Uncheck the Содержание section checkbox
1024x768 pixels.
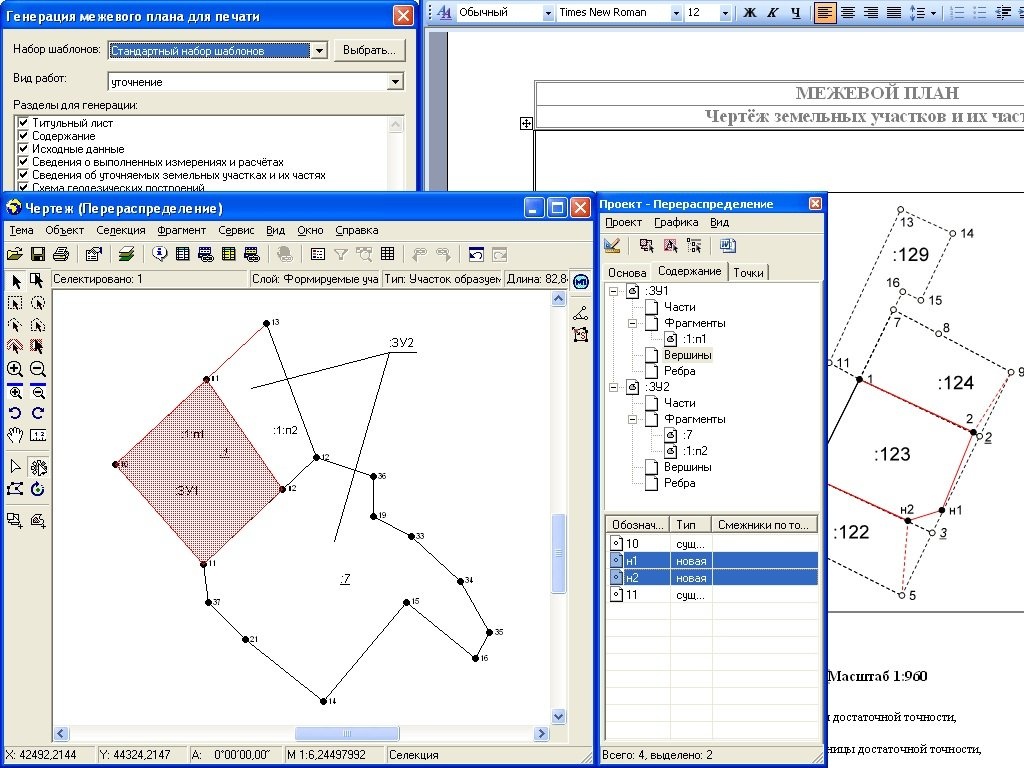[23, 136]
